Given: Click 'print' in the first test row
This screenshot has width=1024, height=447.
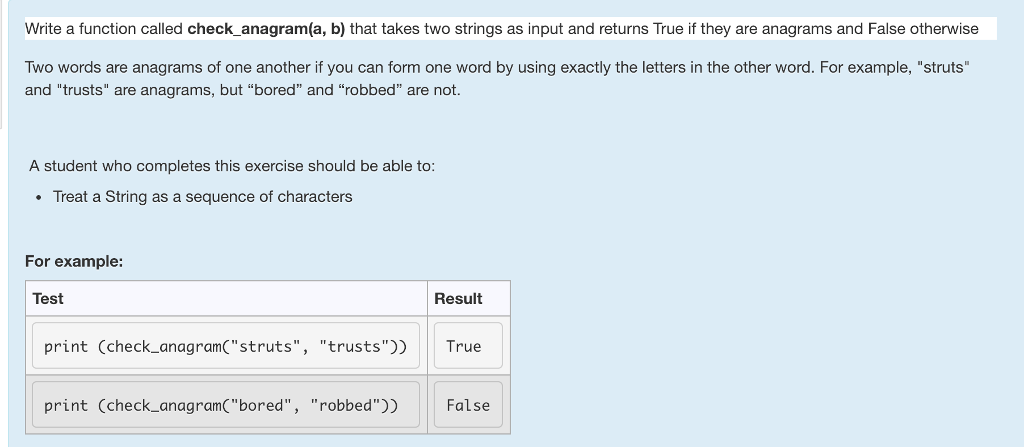Looking at the screenshot, I should coord(65,346).
